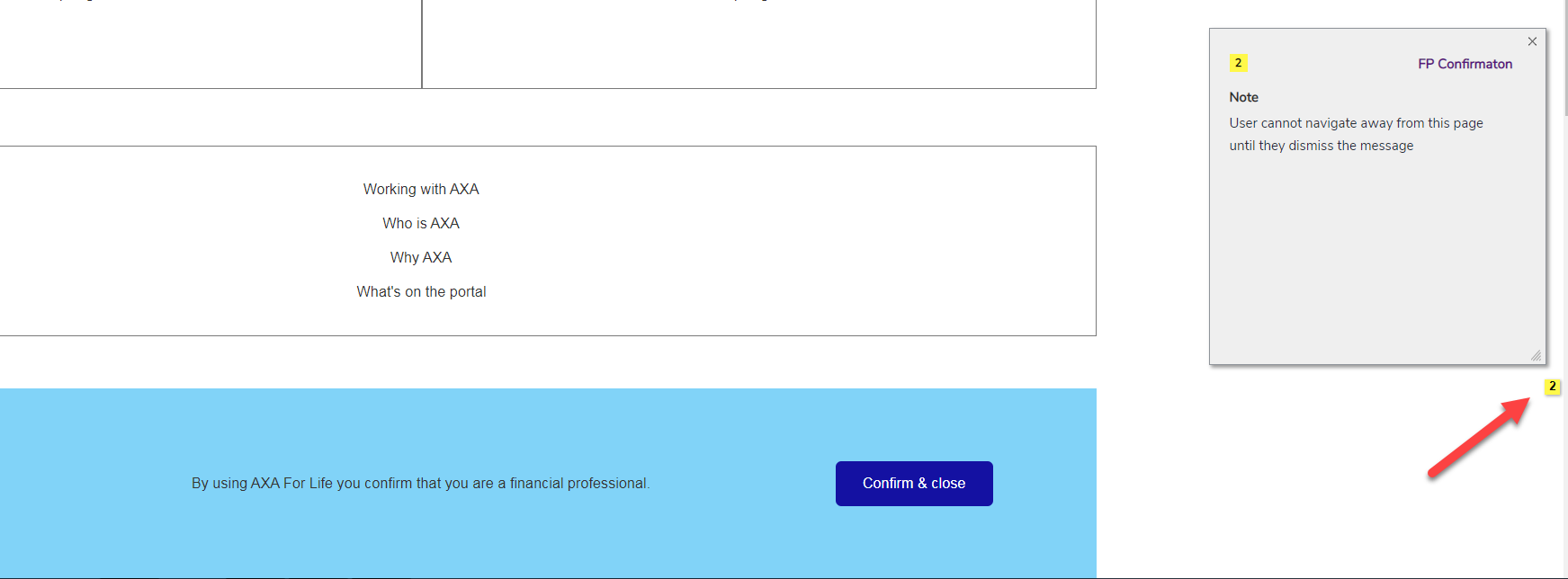Click the empty top-right wireframe box
Viewport: 1568px width, 579px height.
click(758, 45)
